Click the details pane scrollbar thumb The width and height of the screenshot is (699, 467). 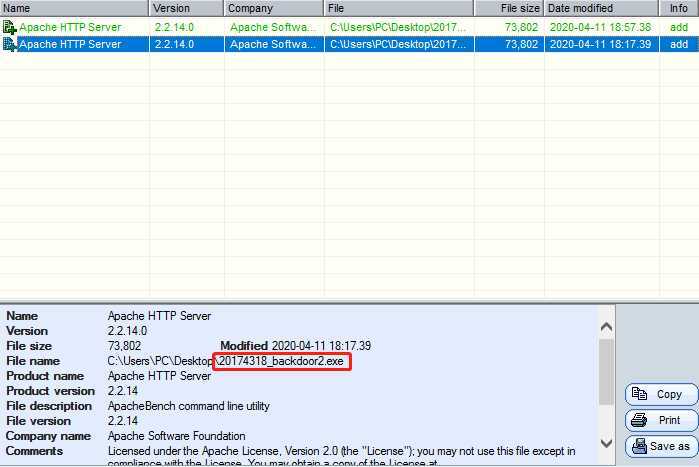click(x=606, y=372)
